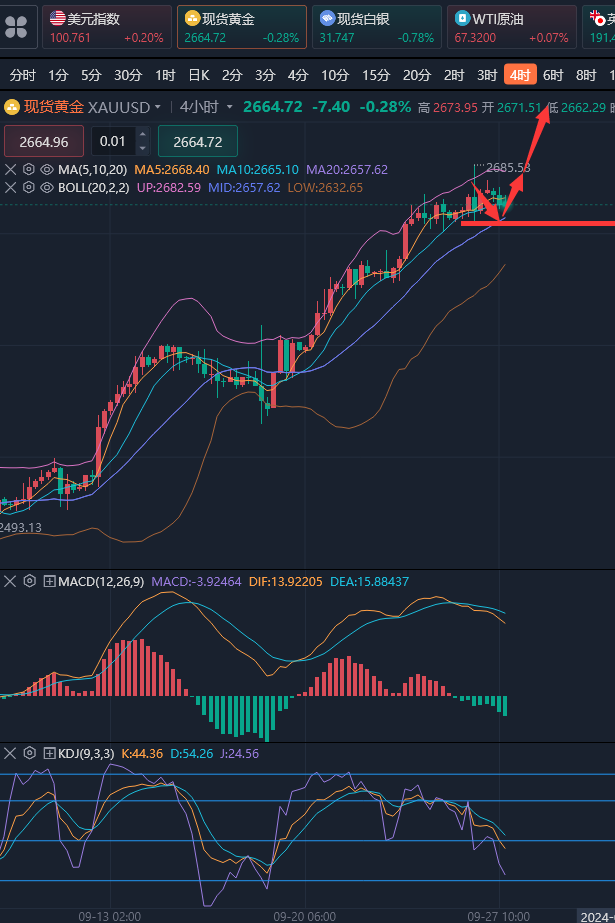Open settings gear for BOLL(20,2,2) indicator
615x923 pixels.
28,188
